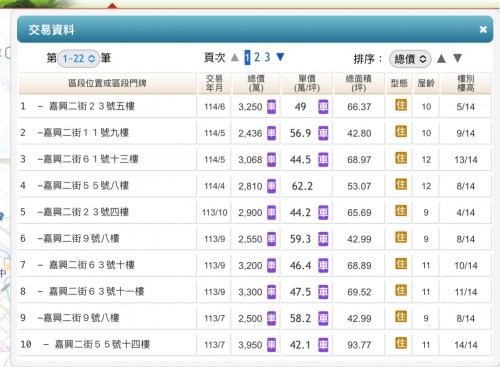Select row 嘉興二街55號十四樓
Viewport: 500px width, 367px height.
tap(255, 345)
